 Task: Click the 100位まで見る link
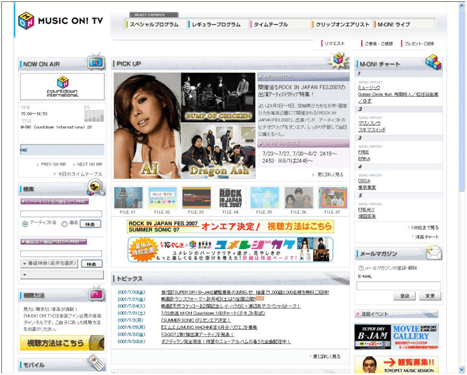coord(423,227)
